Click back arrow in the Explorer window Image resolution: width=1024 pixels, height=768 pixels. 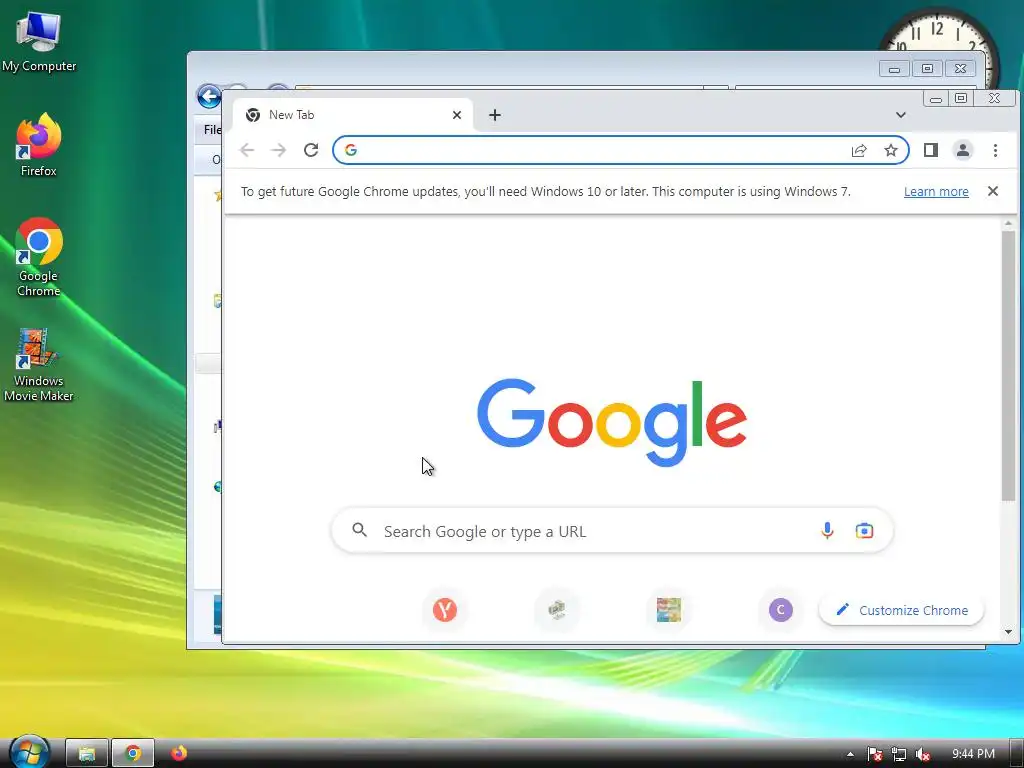click(209, 97)
